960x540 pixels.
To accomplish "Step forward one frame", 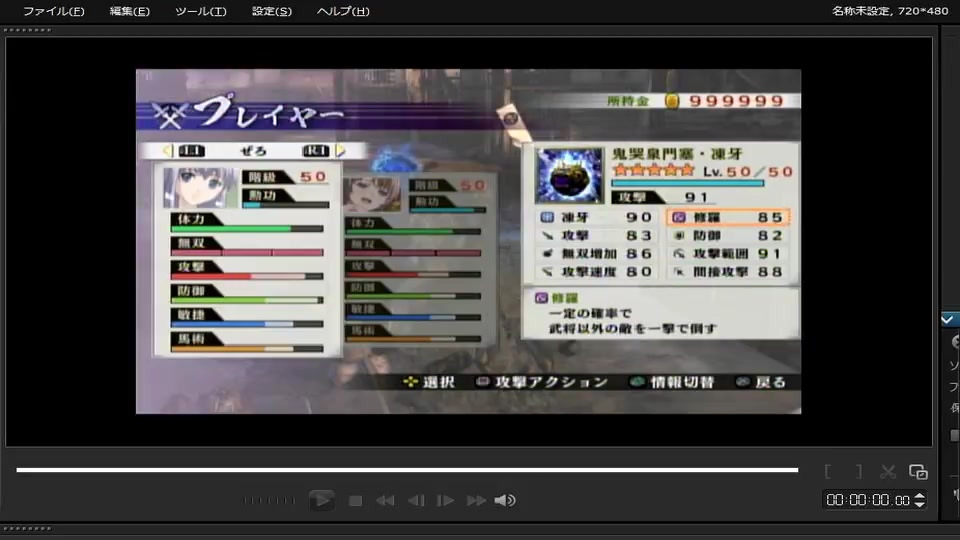I will point(445,501).
